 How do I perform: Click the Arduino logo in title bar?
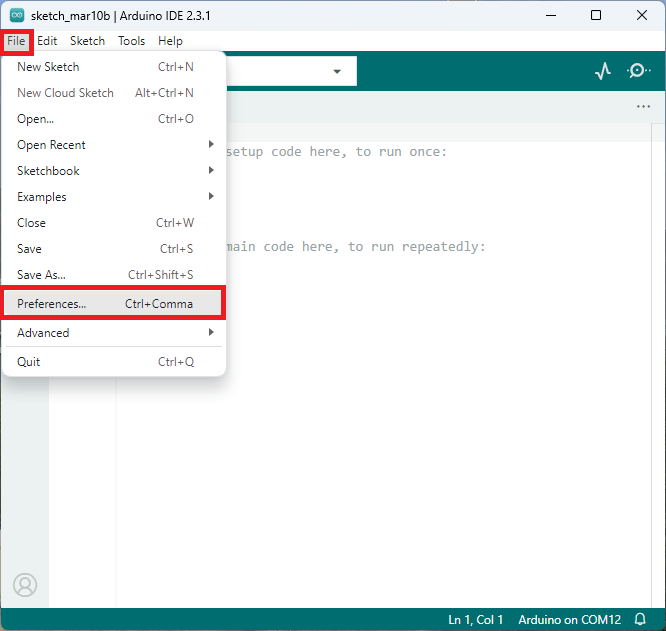(16, 15)
